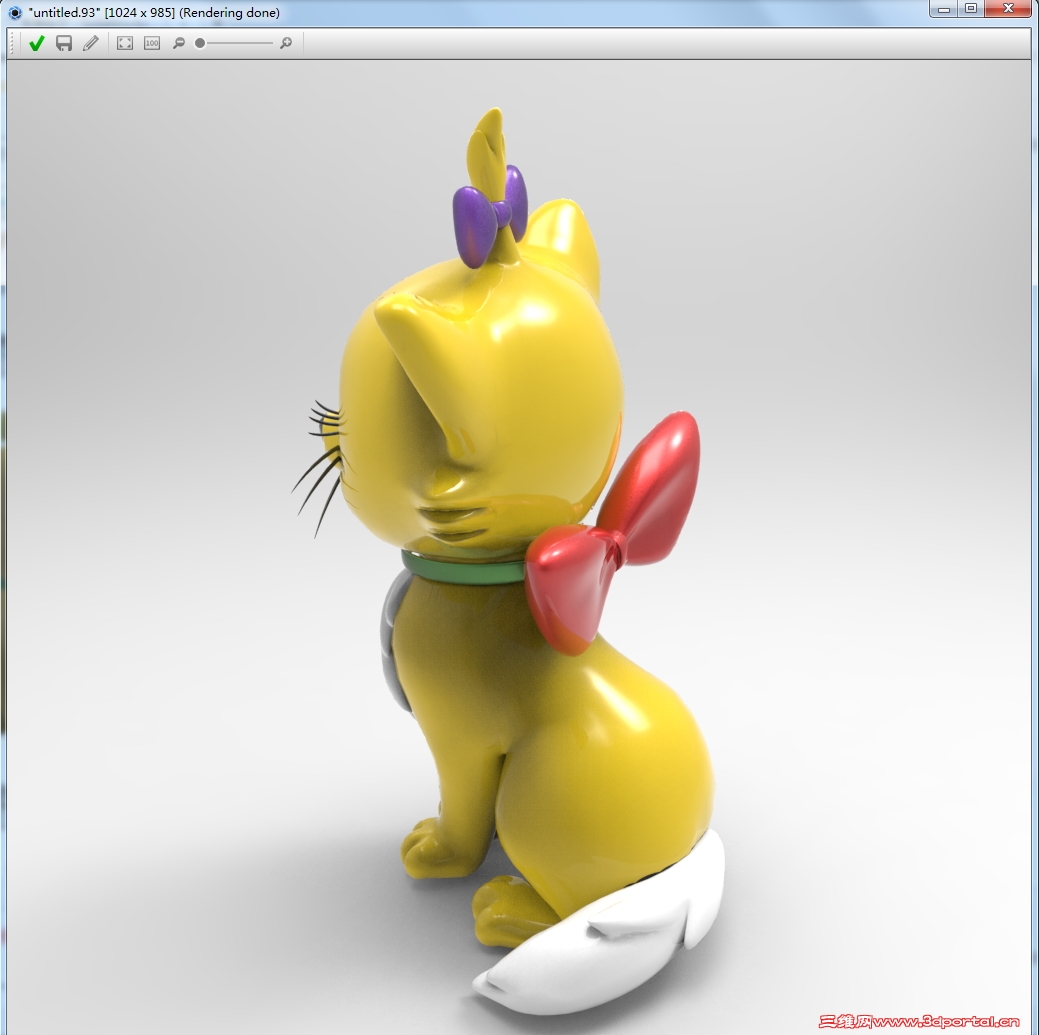The image size is (1039, 1035).
Task: Save the rendered image with the disk icon
Action: click(64, 43)
